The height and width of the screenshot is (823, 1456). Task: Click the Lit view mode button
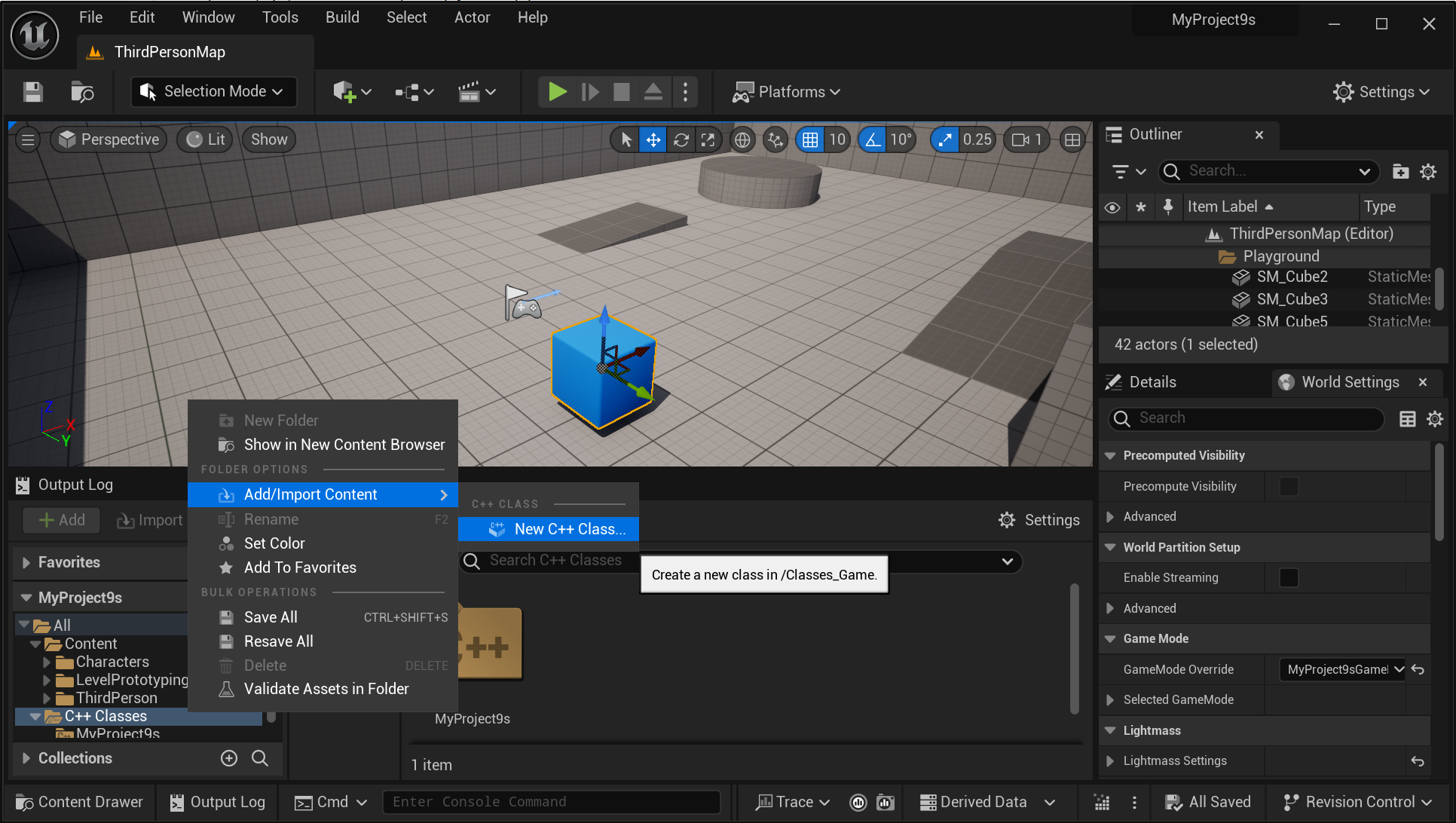pos(206,139)
